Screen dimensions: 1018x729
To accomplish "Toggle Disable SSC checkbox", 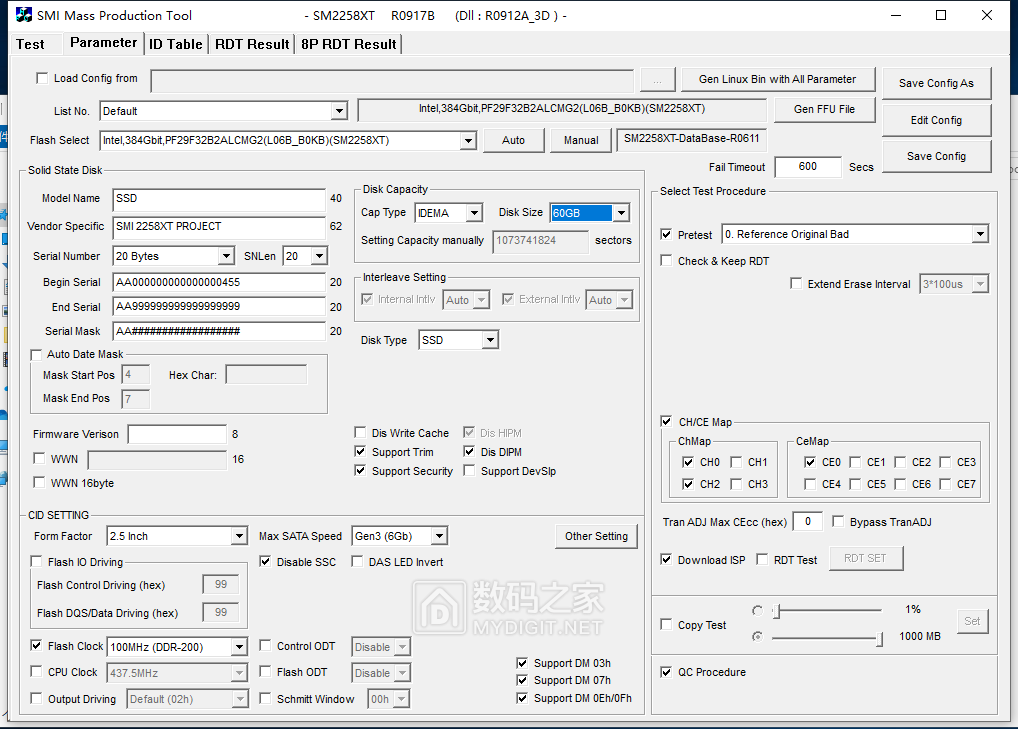I will coord(265,562).
